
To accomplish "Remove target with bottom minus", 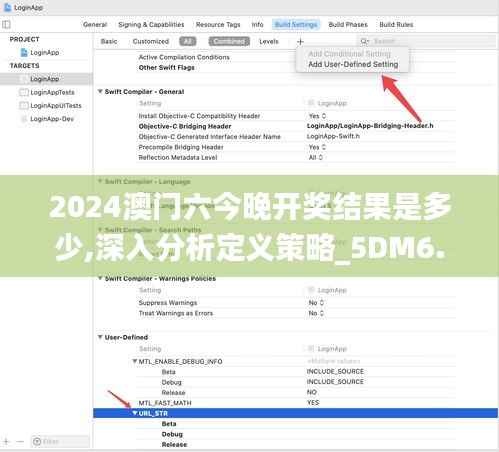I will [20, 441].
